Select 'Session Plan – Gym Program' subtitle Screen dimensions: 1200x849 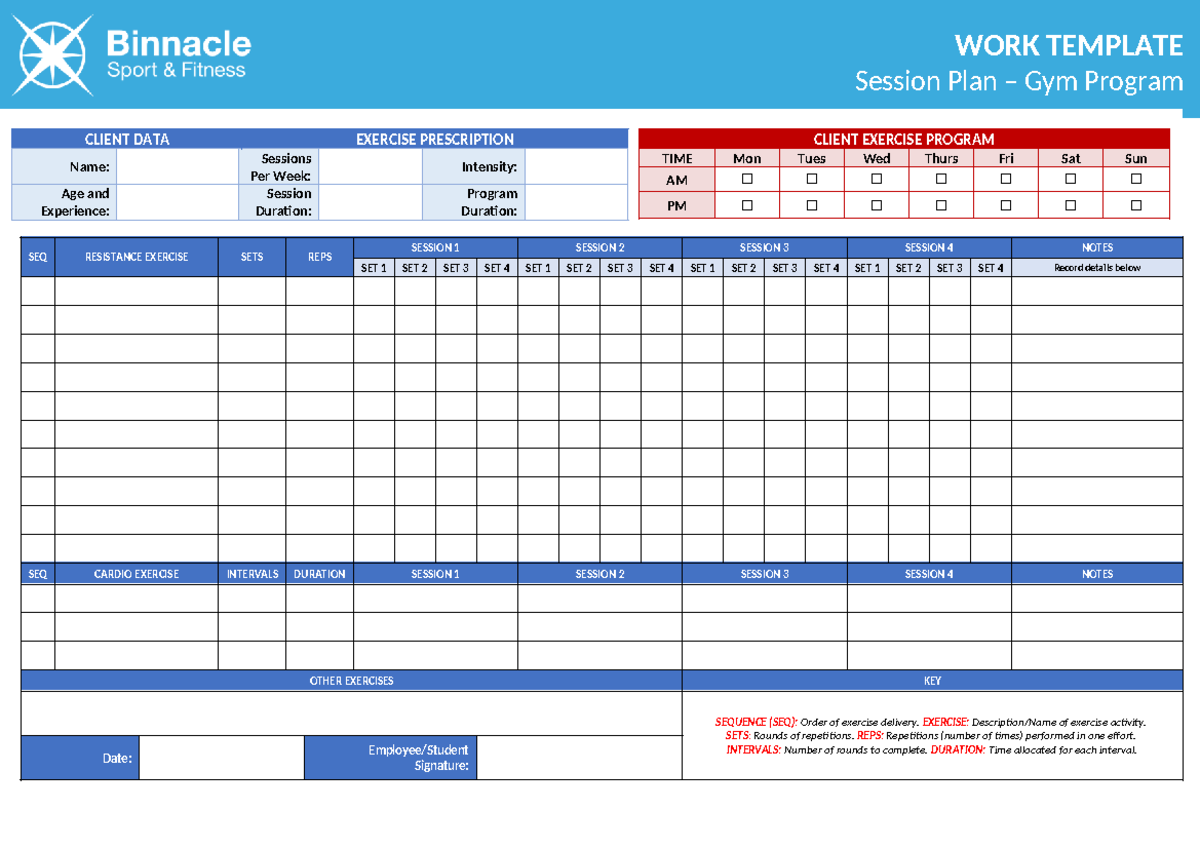click(1019, 81)
